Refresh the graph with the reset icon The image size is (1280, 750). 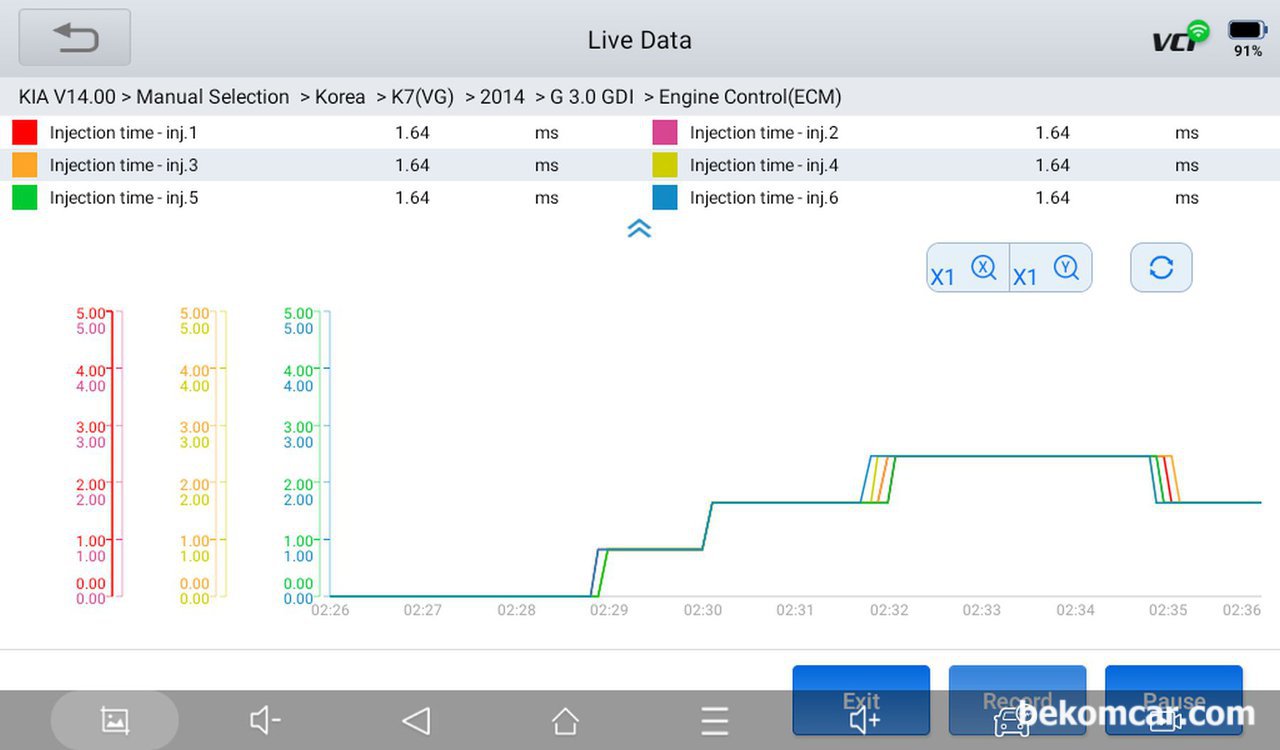tap(1161, 268)
